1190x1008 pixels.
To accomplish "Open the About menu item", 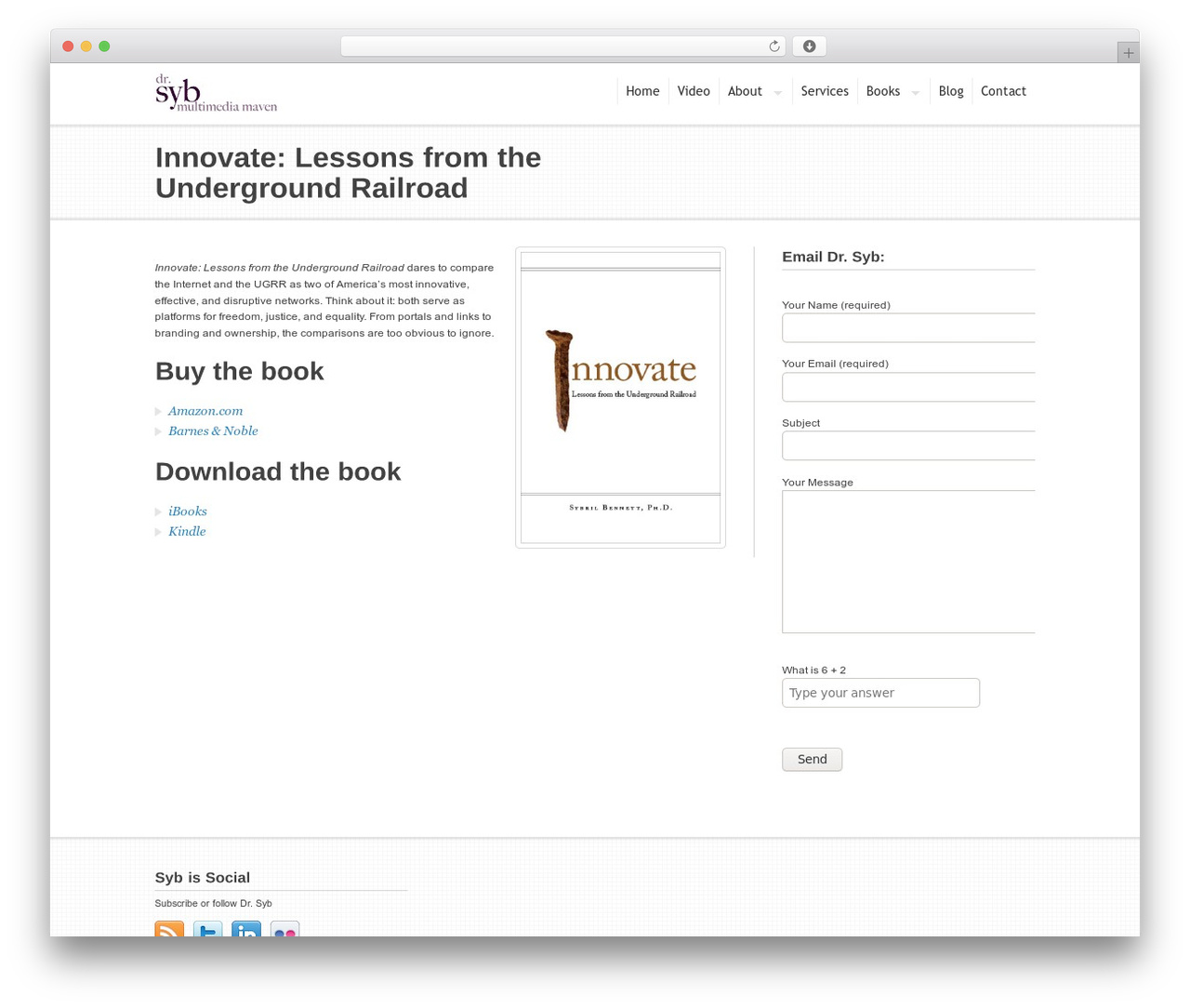I will 745,91.
